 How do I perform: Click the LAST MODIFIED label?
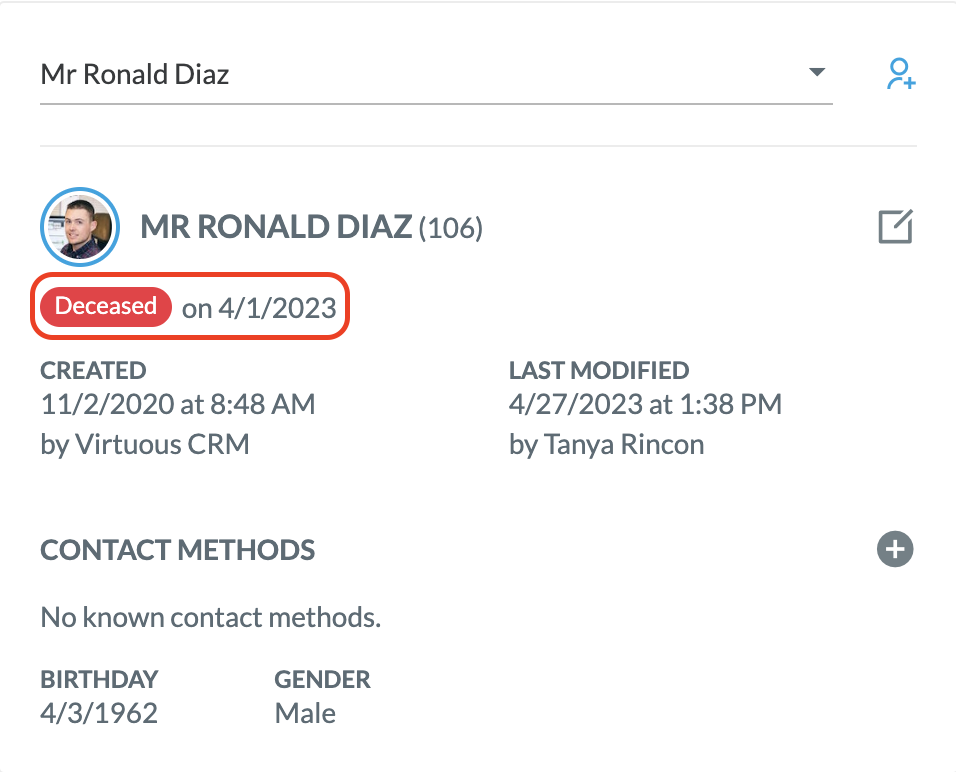[x=599, y=370]
